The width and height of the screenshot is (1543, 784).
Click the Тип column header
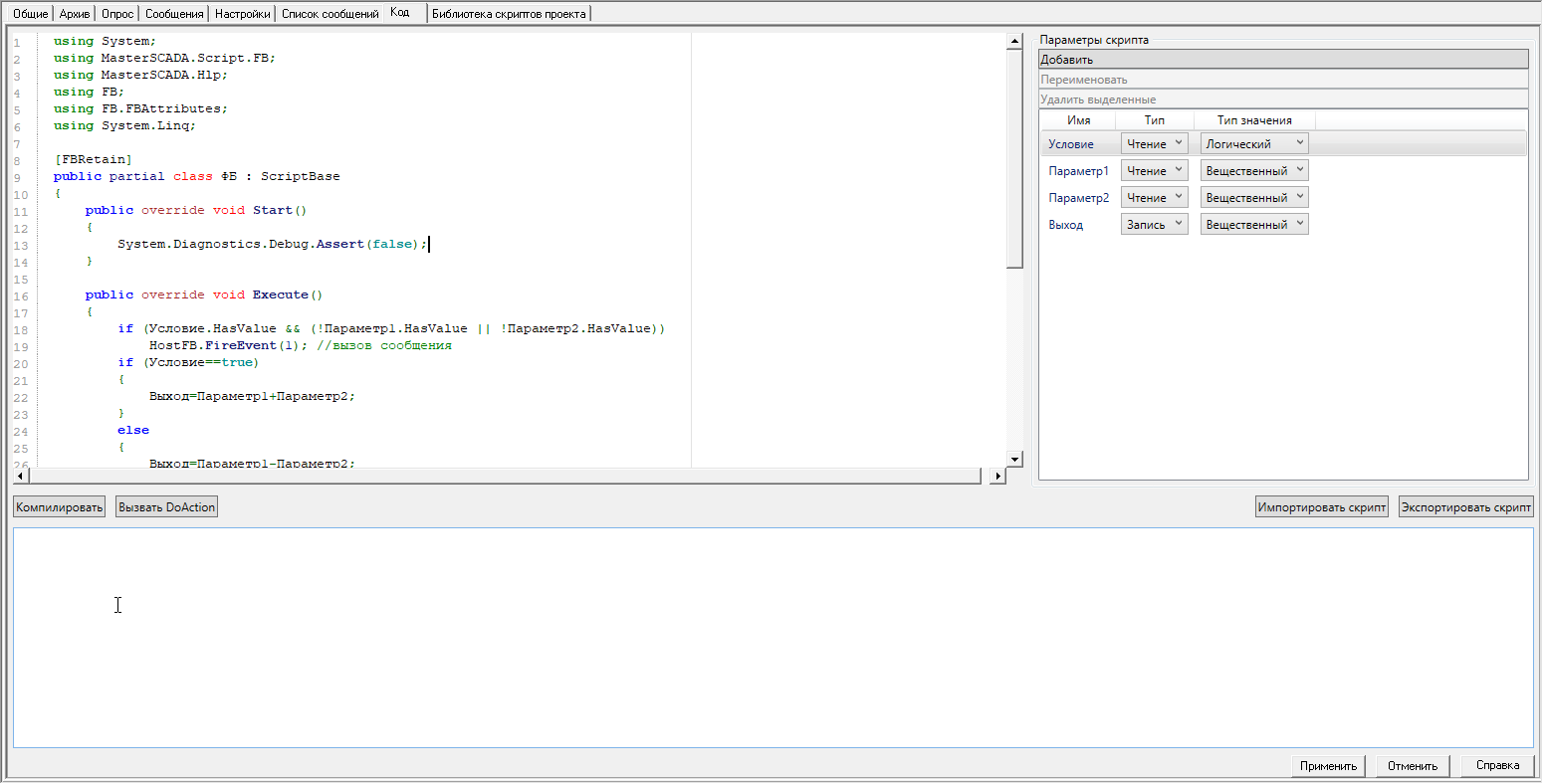[1155, 120]
